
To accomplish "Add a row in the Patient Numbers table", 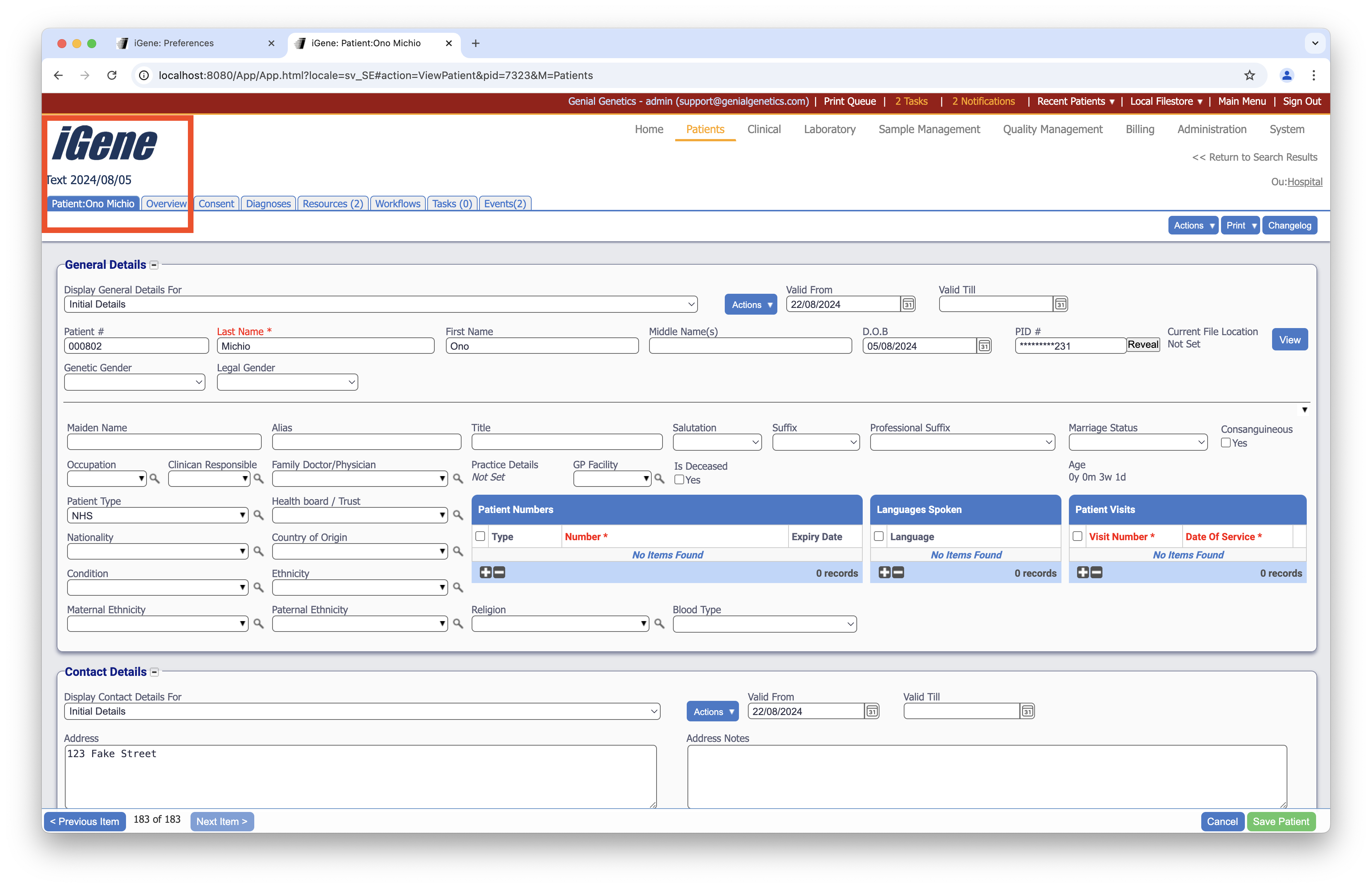I will 485,572.
